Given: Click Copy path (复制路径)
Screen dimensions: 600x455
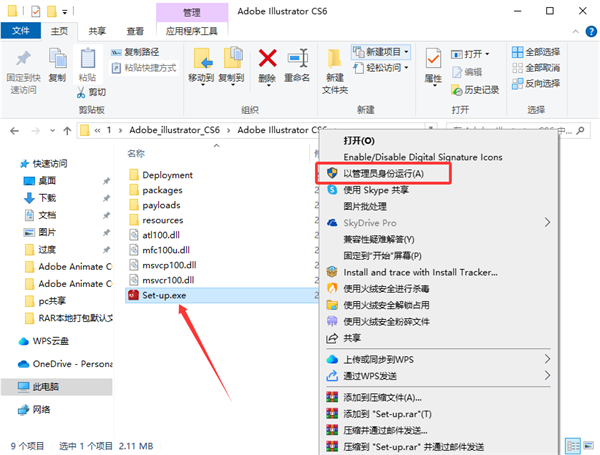Looking at the screenshot, I should (135, 52).
